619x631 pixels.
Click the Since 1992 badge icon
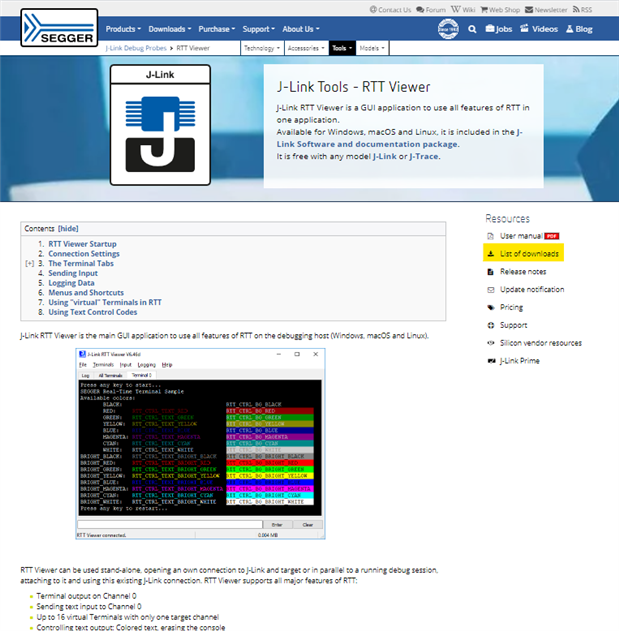pyautogui.click(x=448, y=29)
